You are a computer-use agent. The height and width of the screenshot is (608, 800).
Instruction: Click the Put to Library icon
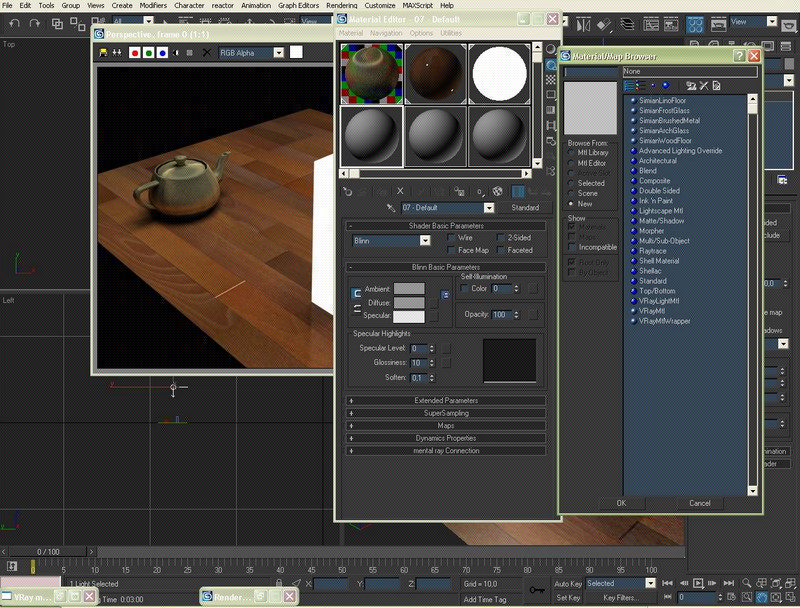[x=460, y=192]
